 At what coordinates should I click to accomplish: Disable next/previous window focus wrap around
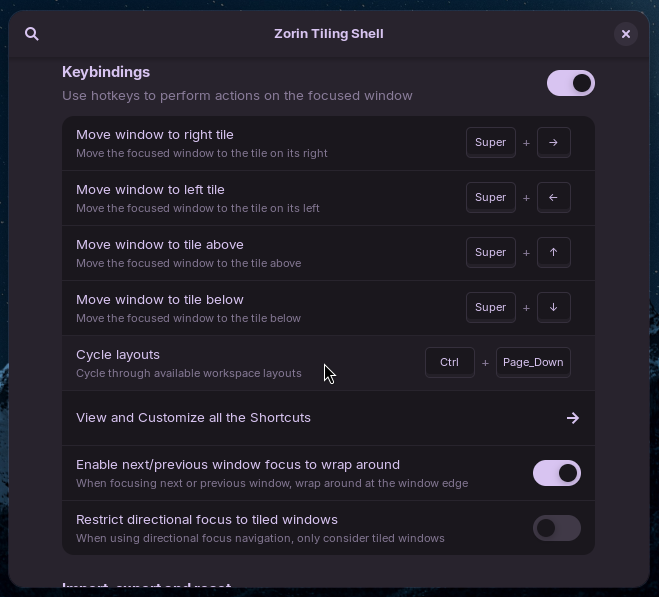coord(557,473)
